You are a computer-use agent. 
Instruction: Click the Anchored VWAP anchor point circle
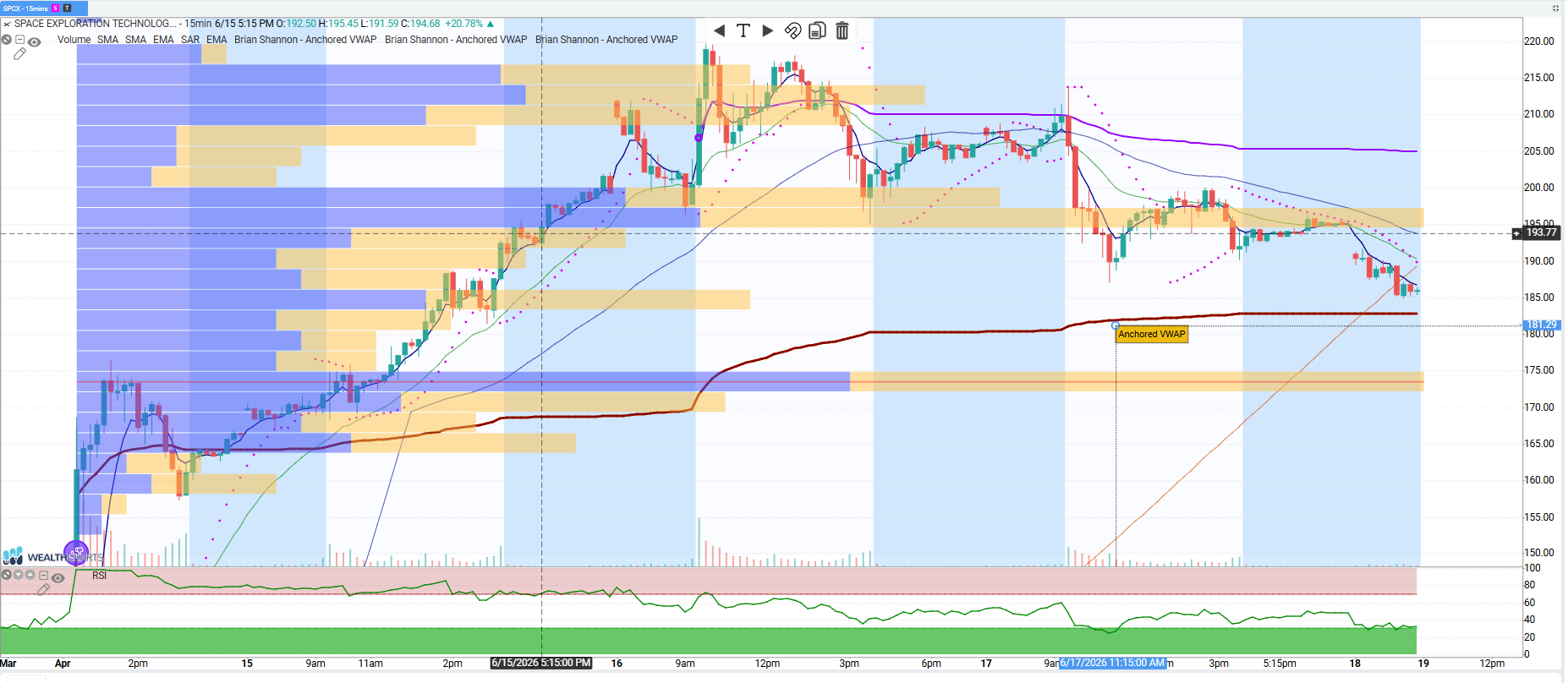1116,325
